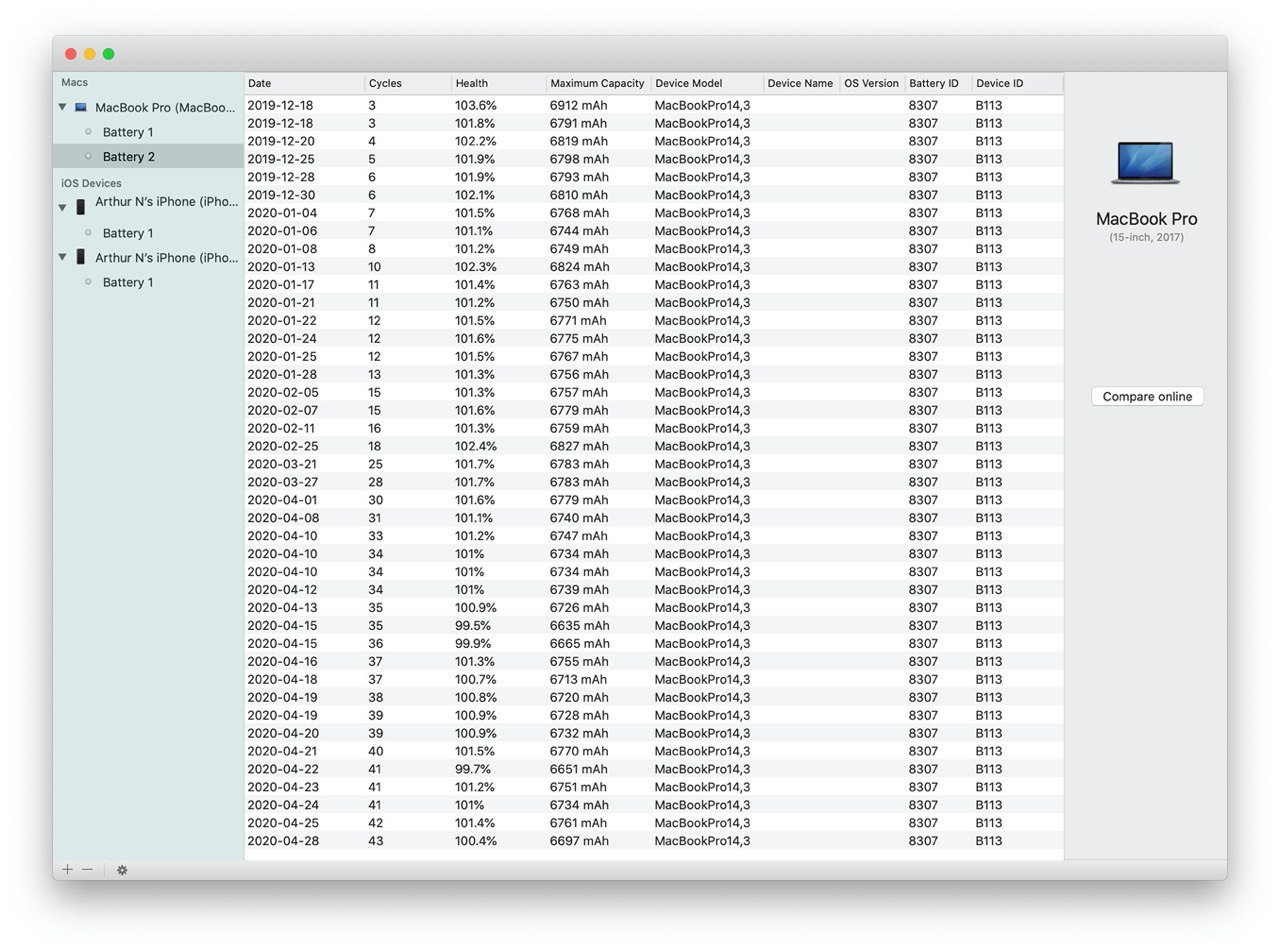Click the 2020-04-01 date cell
This screenshot has height=950, width=1280.
point(281,500)
